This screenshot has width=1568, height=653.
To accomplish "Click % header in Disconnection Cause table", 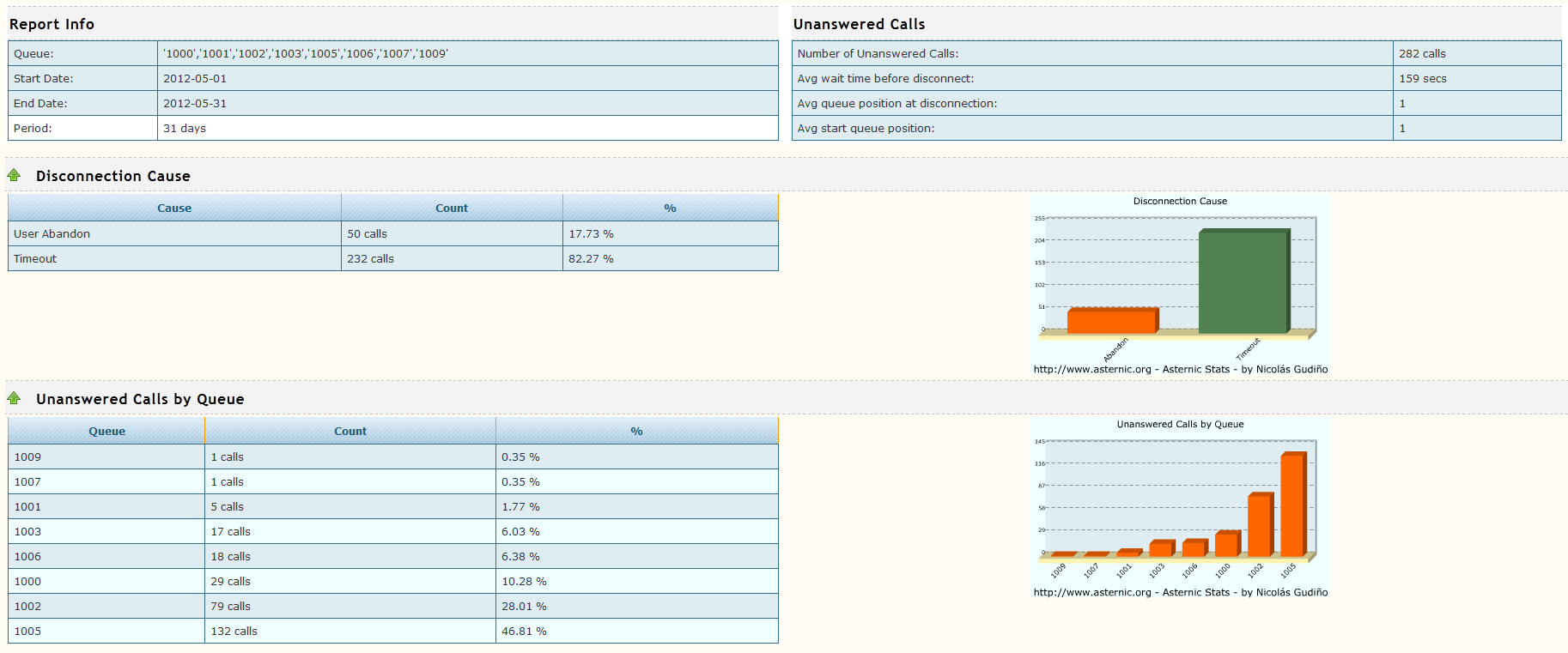I will tap(670, 208).
